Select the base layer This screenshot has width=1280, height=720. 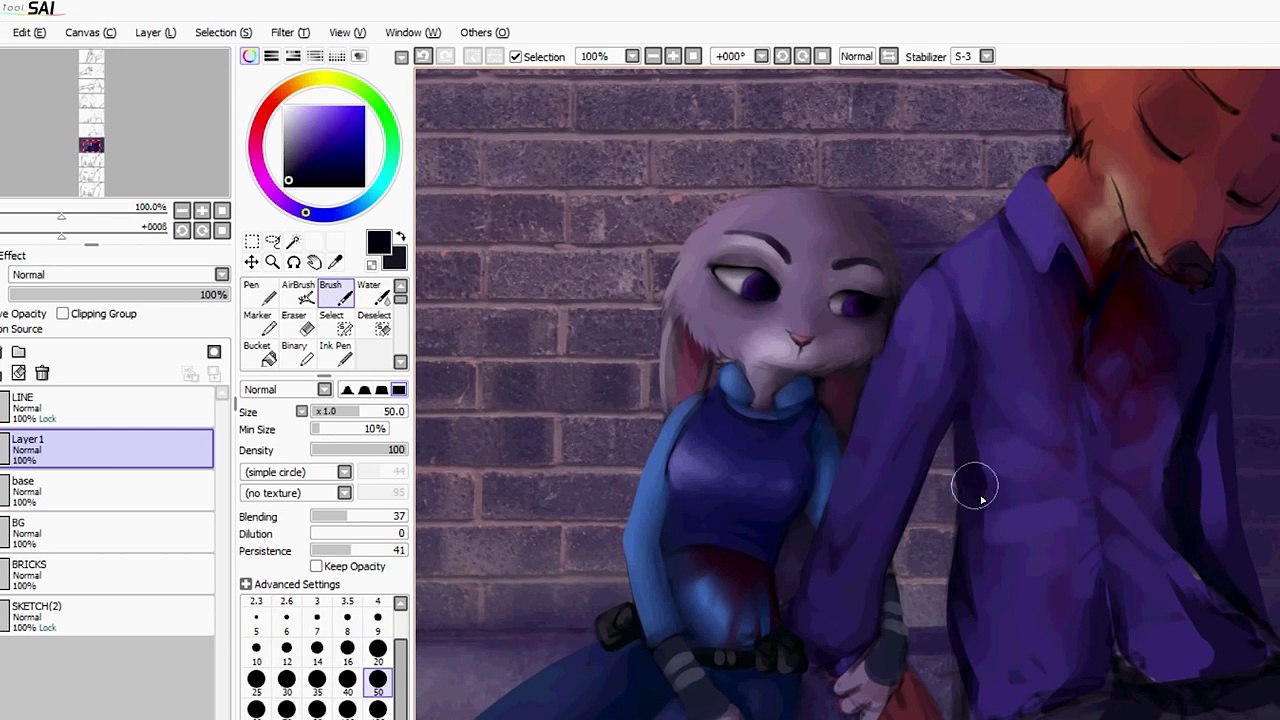pyautogui.click(x=107, y=491)
